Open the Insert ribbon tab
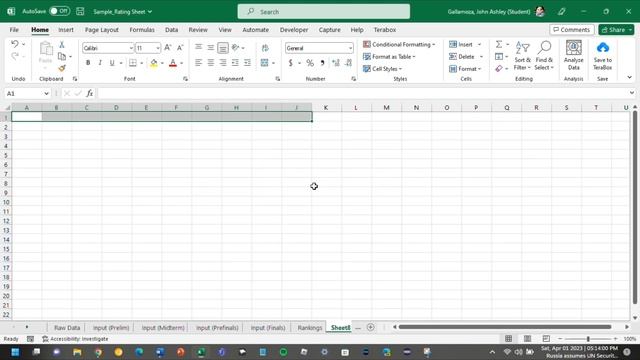Viewport: 640px width, 360px height. click(66, 30)
